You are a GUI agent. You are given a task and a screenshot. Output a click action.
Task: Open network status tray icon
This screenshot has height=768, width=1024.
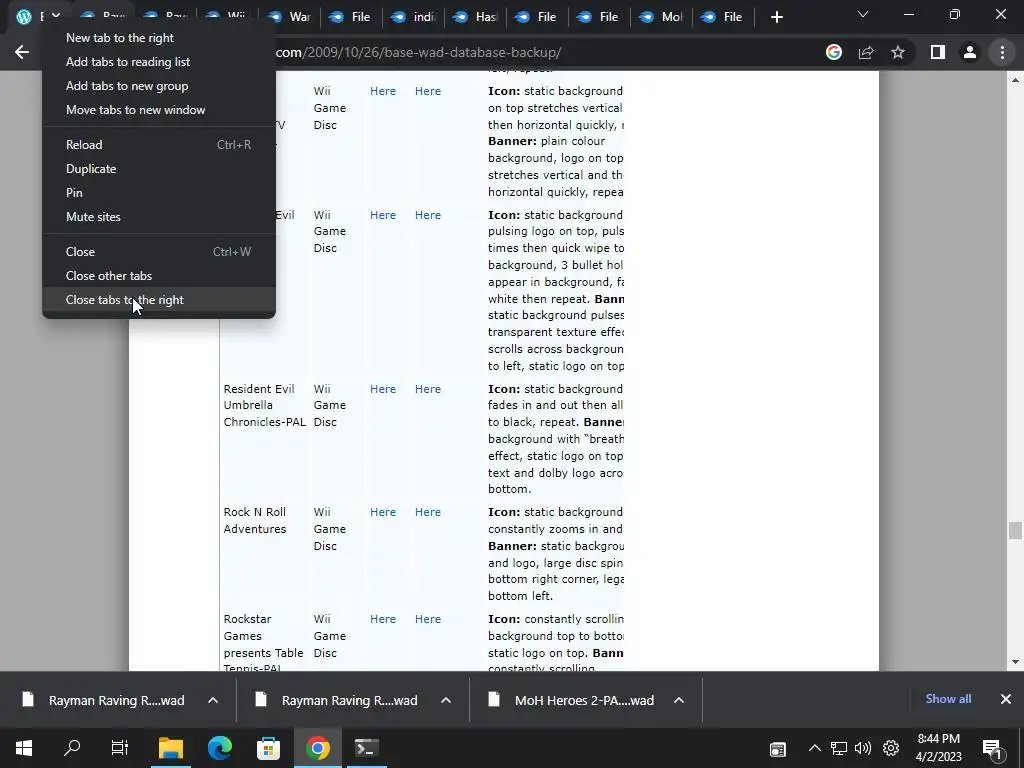(x=839, y=748)
